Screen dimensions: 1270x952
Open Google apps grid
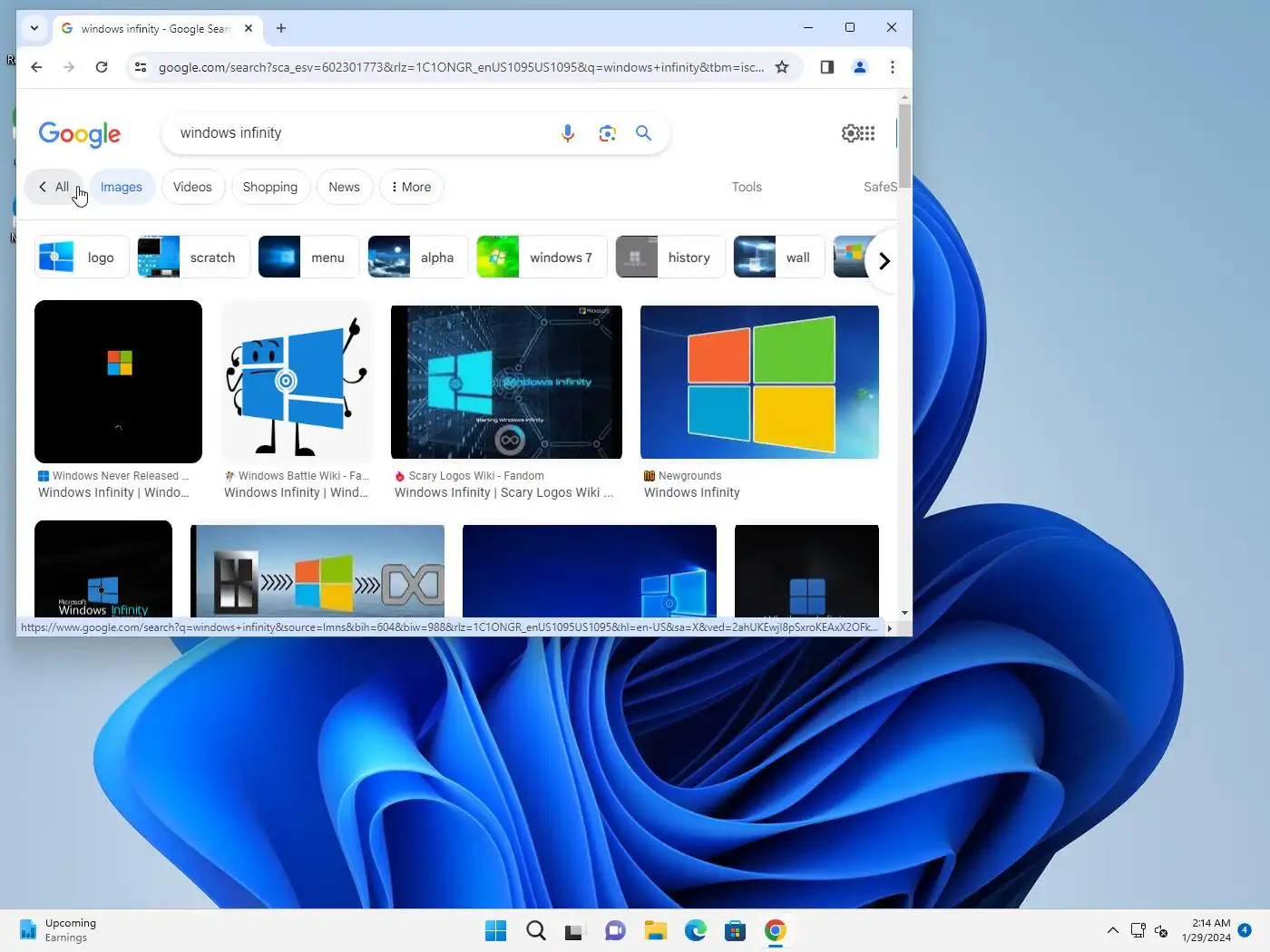click(x=867, y=133)
